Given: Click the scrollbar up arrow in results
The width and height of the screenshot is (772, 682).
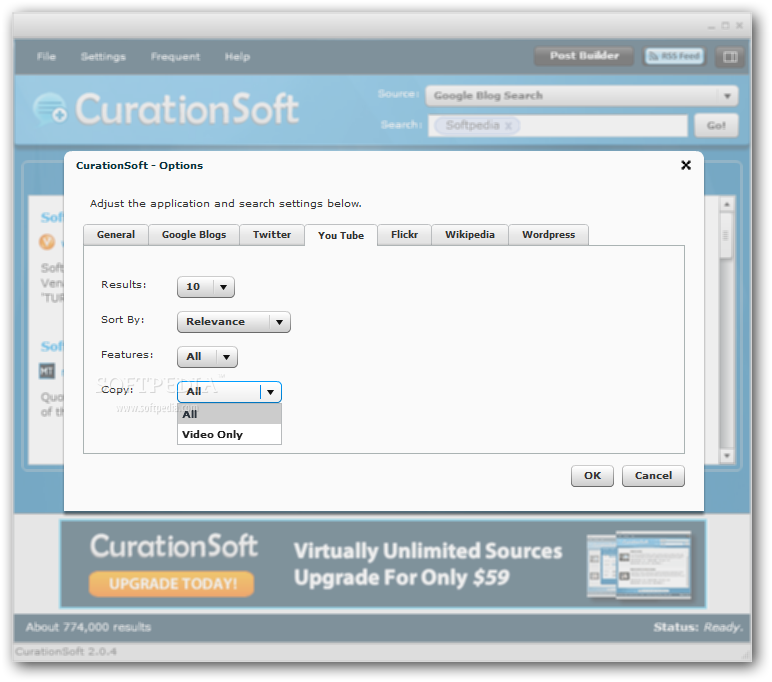Looking at the screenshot, I should coord(727,204).
